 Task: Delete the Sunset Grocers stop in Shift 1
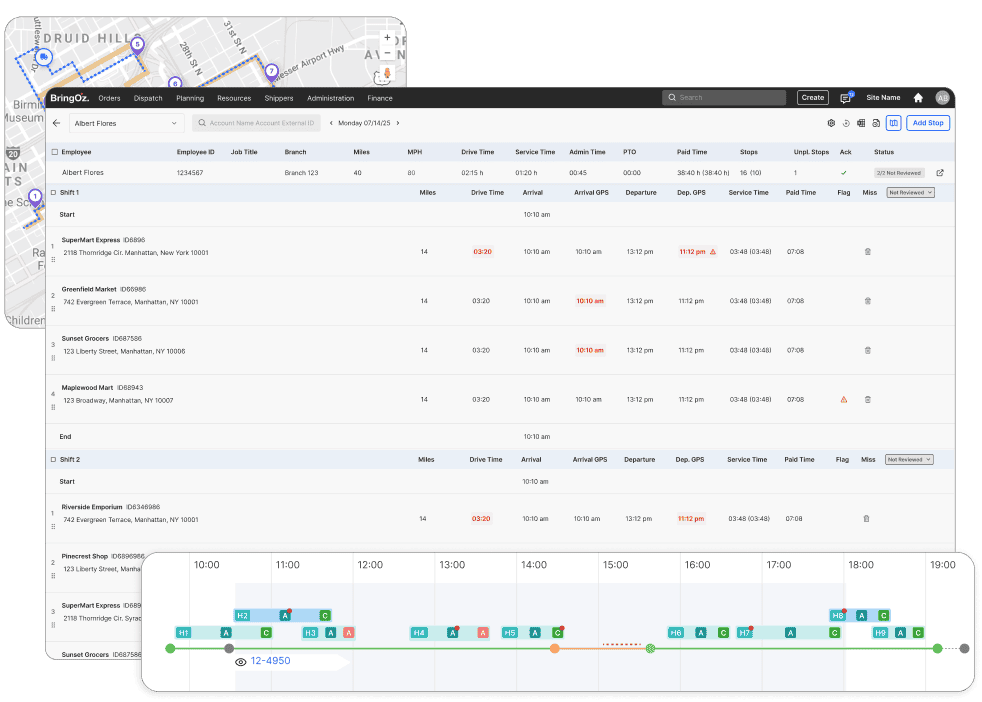(867, 351)
